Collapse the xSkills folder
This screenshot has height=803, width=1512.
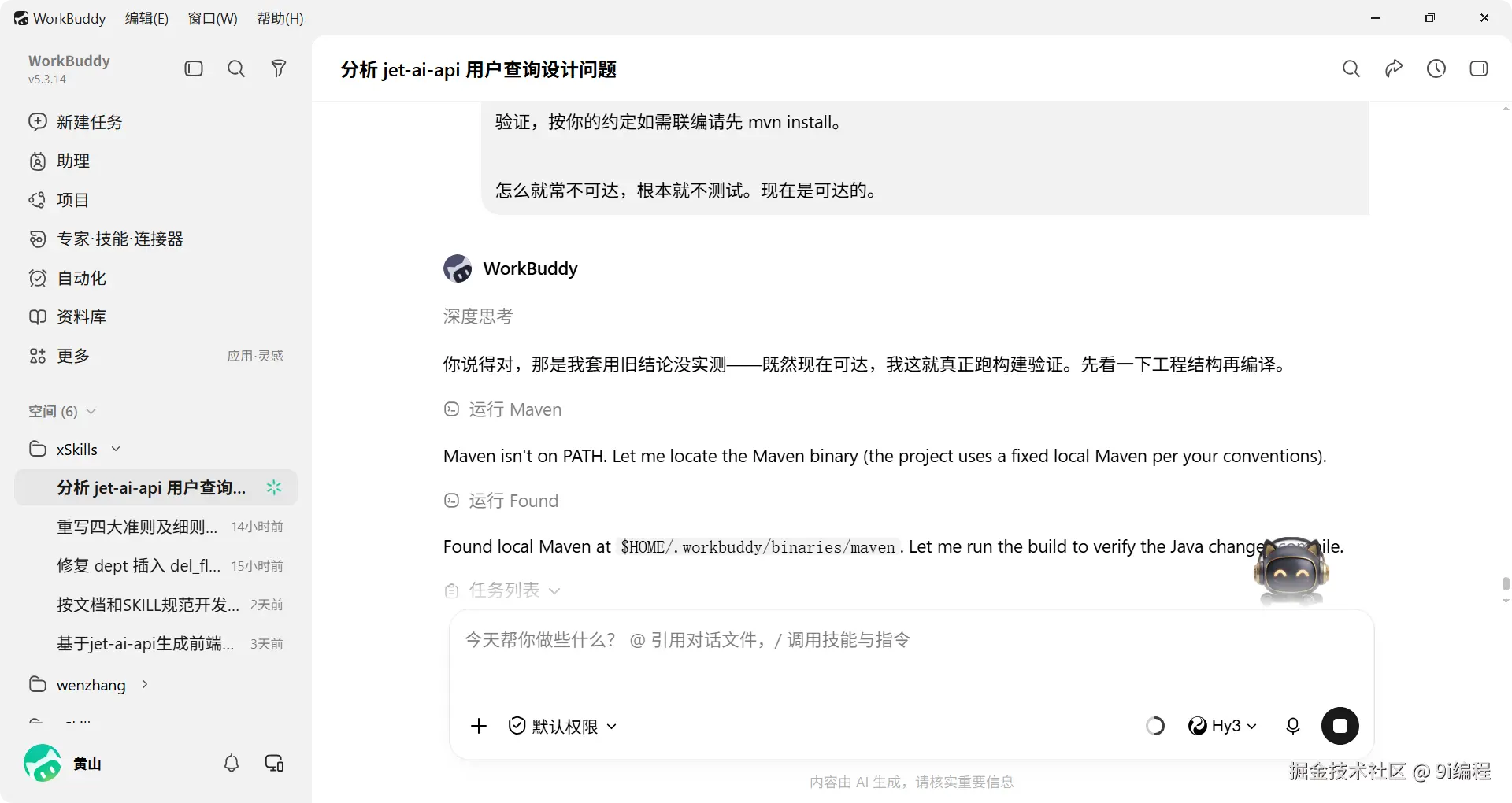tap(116, 449)
